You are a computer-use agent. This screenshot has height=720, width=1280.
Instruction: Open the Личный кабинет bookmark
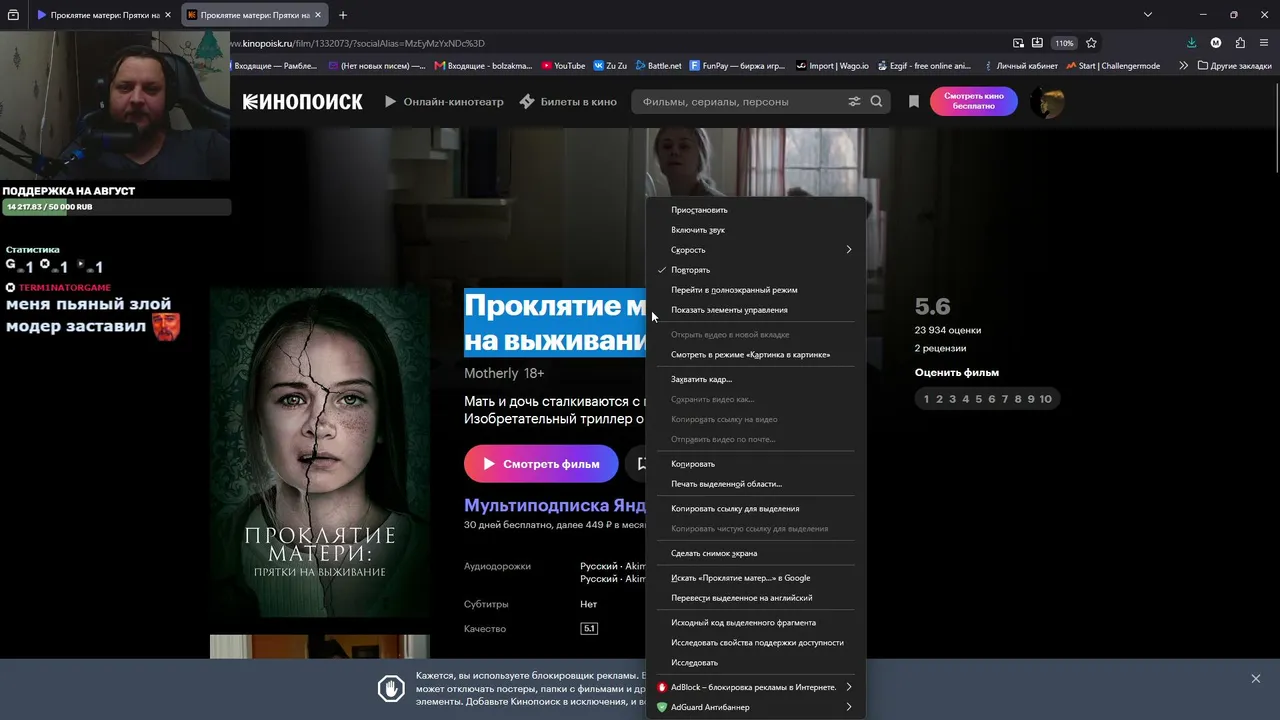coord(1020,66)
